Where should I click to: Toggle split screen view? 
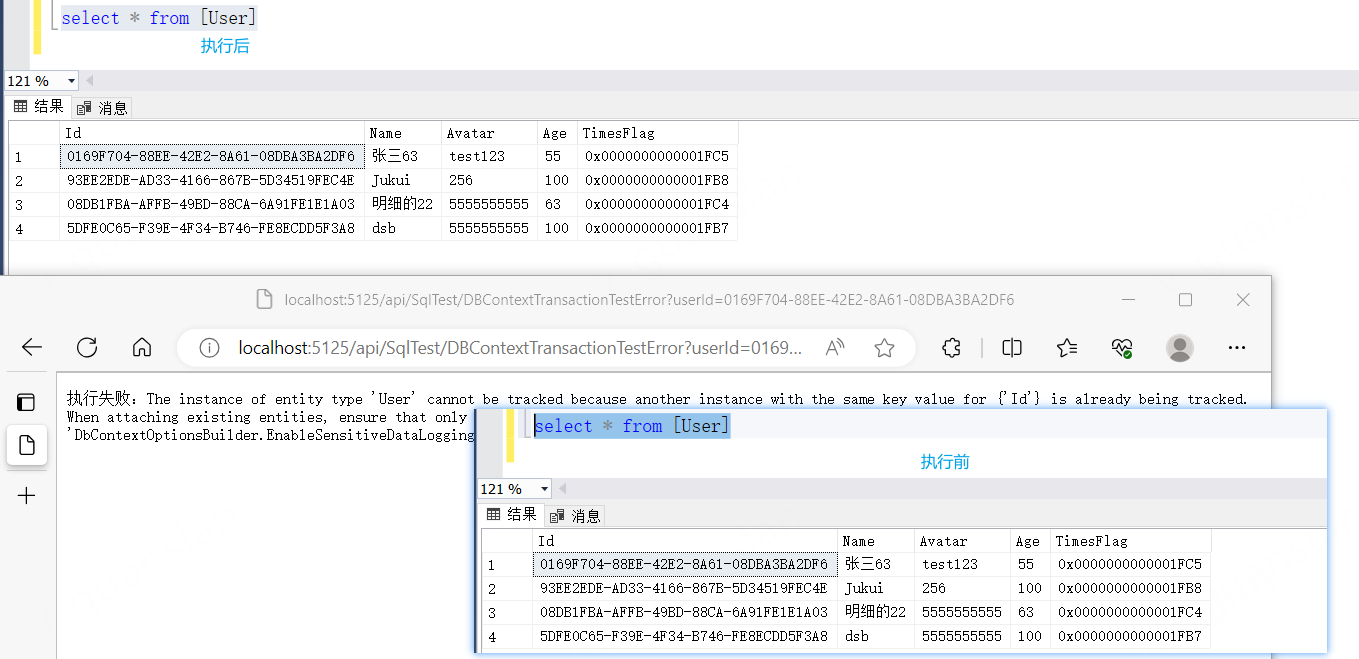(x=1012, y=347)
